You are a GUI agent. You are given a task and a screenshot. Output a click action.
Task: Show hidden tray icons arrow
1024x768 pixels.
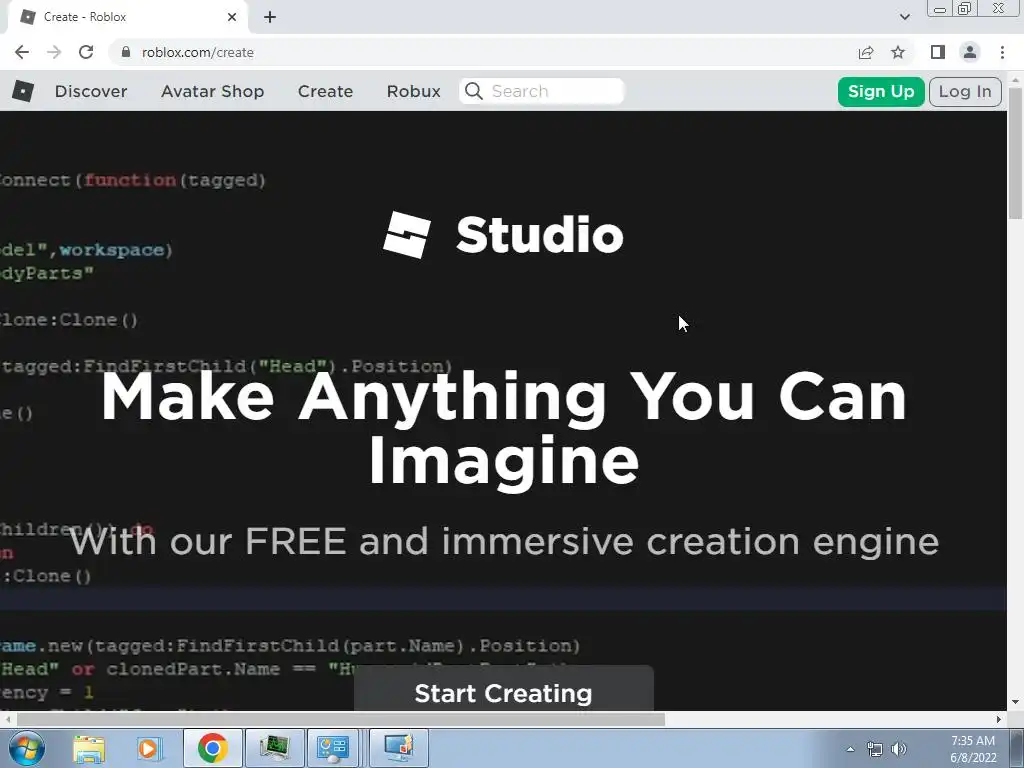coord(850,749)
